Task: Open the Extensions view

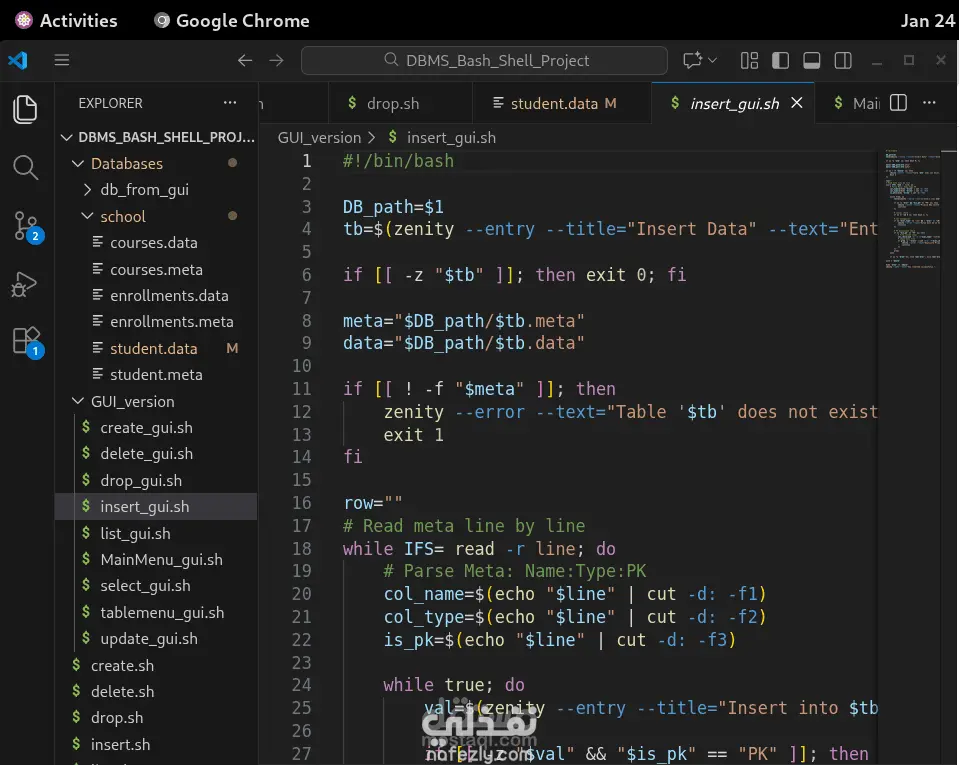Action: click(26, 342)
